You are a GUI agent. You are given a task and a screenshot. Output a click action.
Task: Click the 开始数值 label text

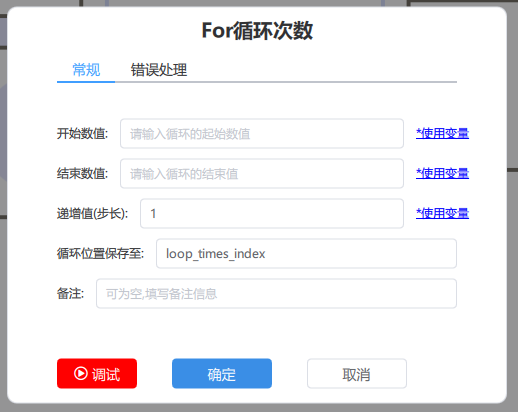pos(82,134)
